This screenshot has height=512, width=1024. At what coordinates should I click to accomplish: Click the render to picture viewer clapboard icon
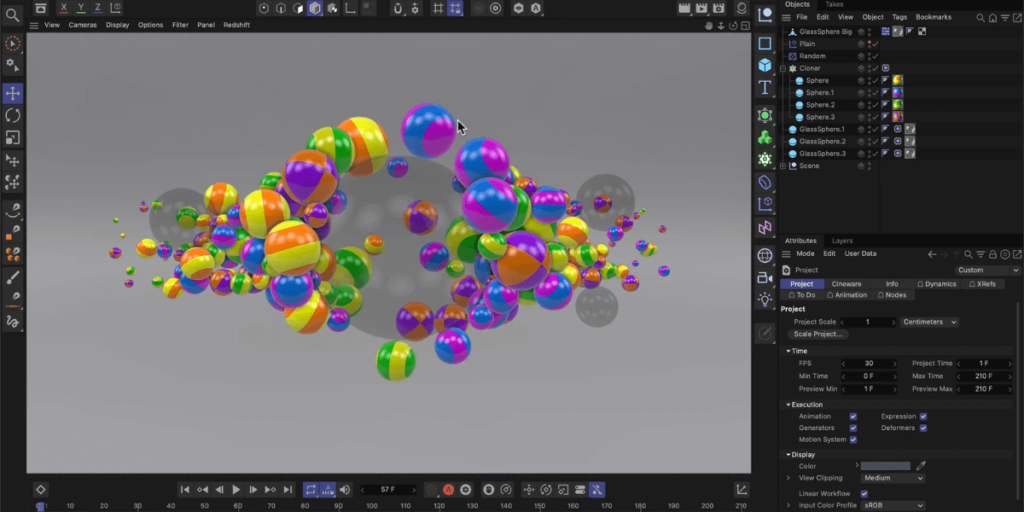pos(701,8)
